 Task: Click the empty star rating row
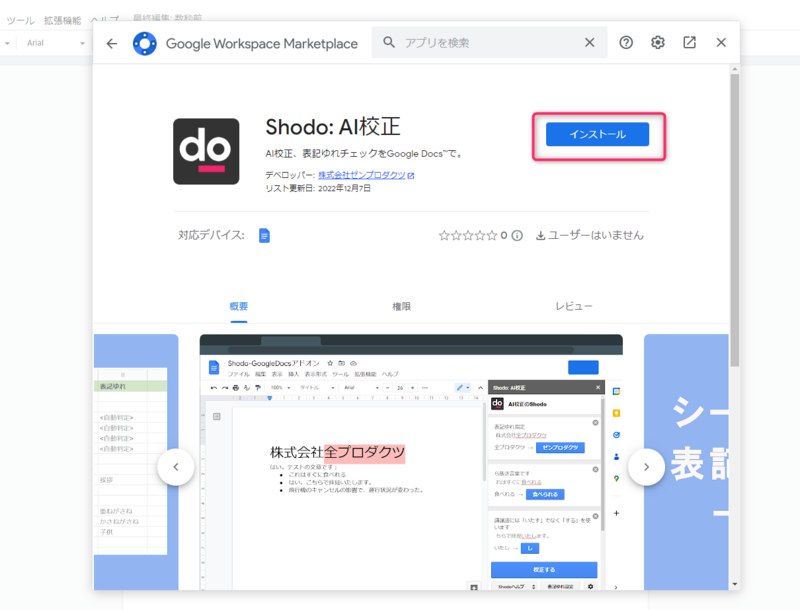pos(468,236)
